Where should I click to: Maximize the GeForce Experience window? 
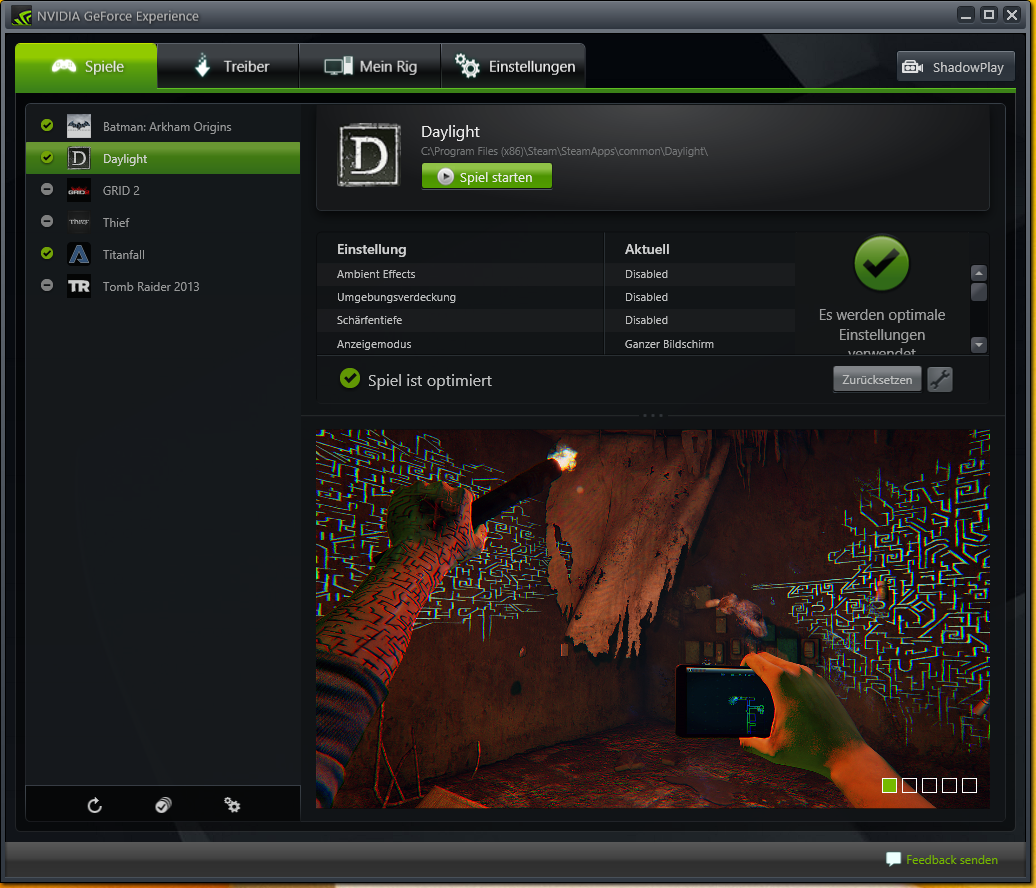click(988, 15)
